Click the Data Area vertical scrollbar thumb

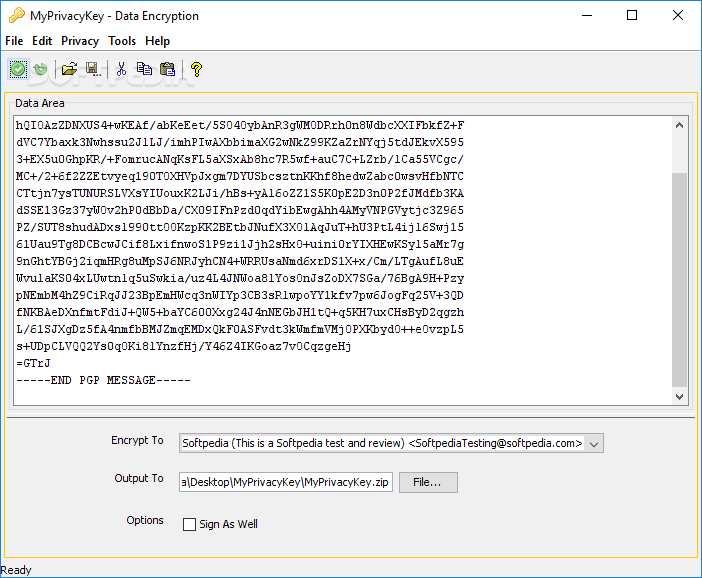[x=679, y=280]
